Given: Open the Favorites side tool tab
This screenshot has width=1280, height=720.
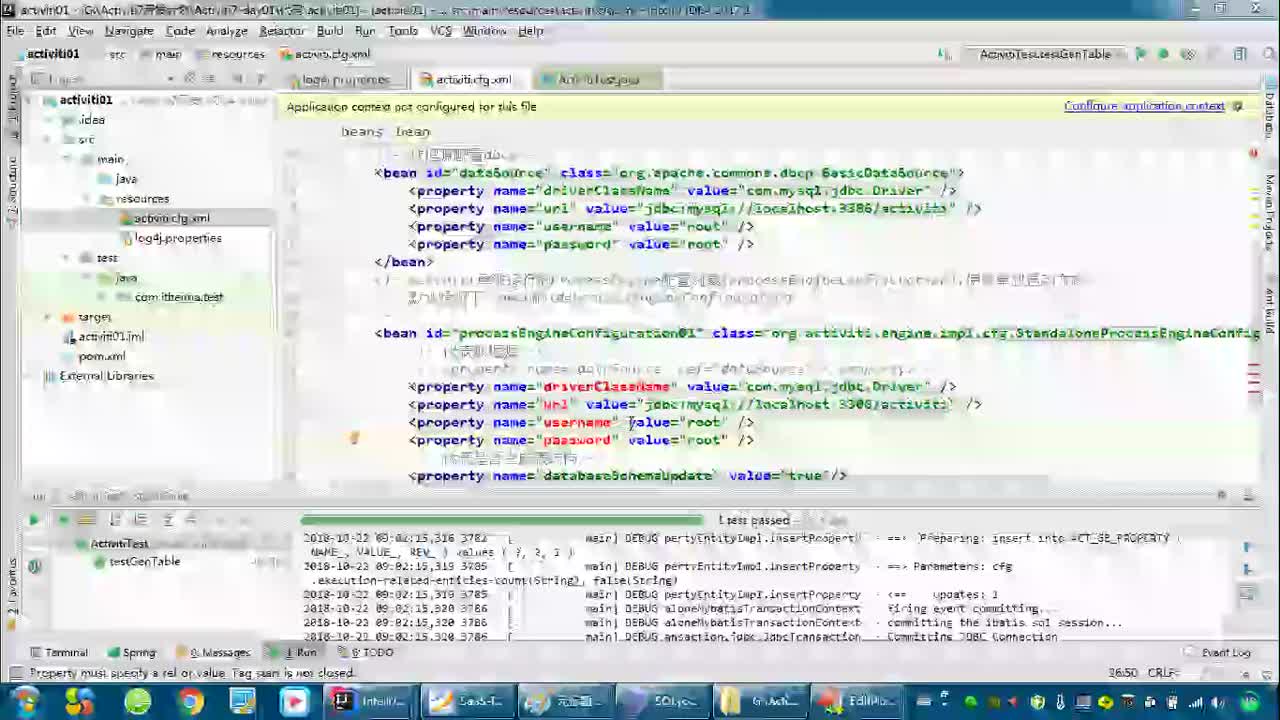Looking at the screenshot, I should pyautogui.click(x=12, y=594).
